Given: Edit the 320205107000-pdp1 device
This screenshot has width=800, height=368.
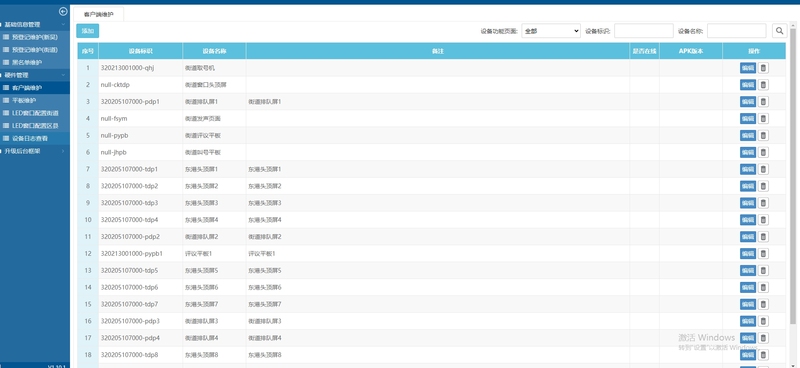Looking at the screenshot, I should pos(747,102).
